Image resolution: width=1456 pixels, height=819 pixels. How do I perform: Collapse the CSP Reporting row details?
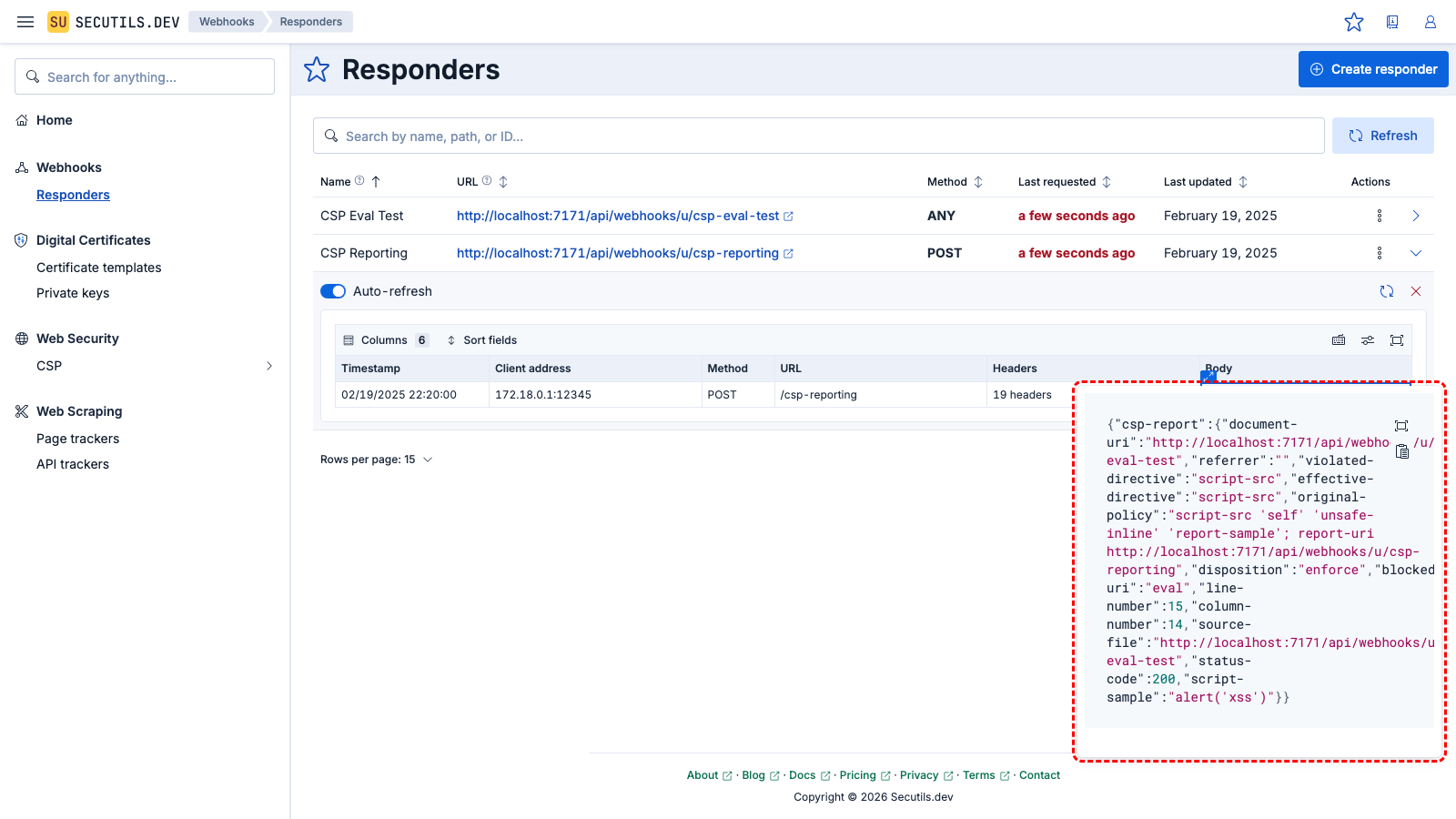point(1416,253)
